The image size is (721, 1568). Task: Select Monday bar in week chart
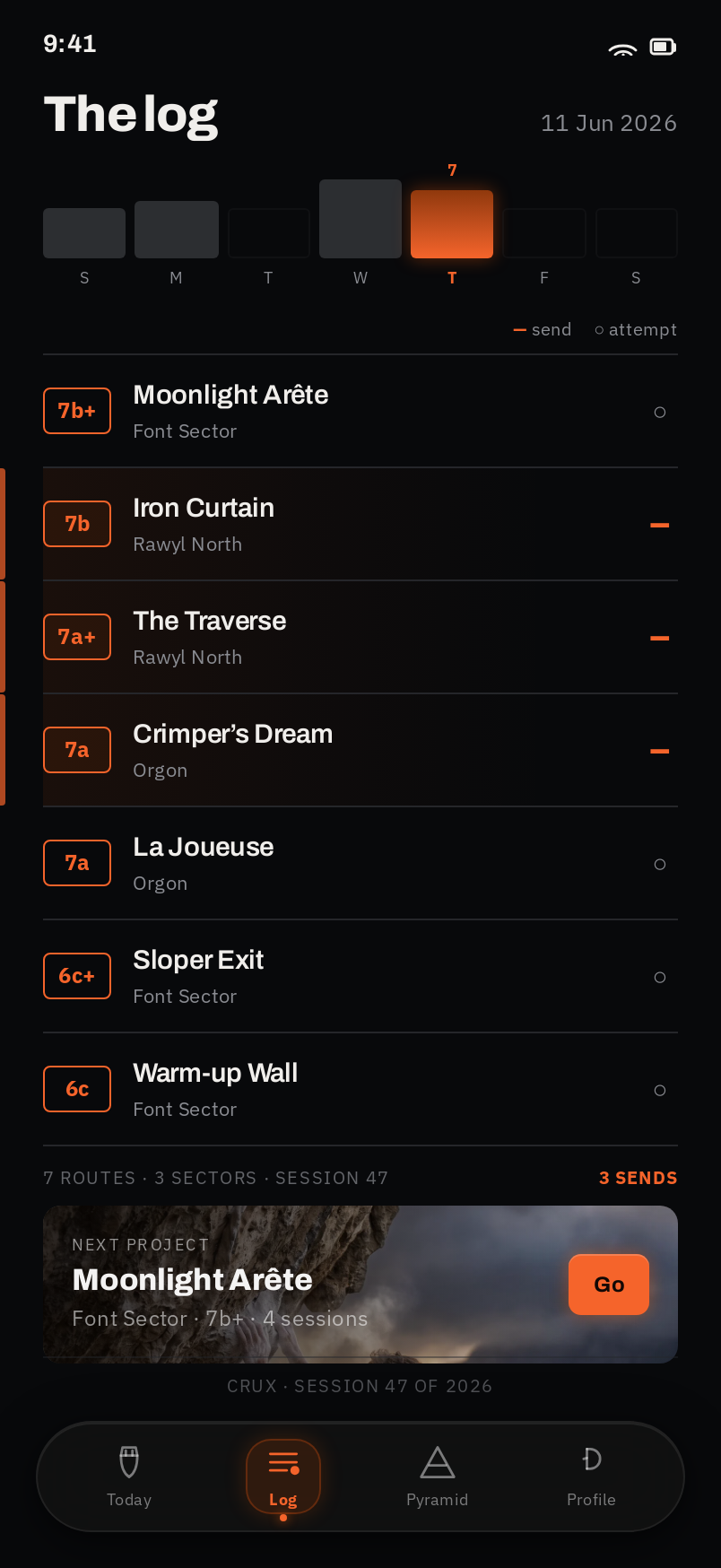(177, 230)
